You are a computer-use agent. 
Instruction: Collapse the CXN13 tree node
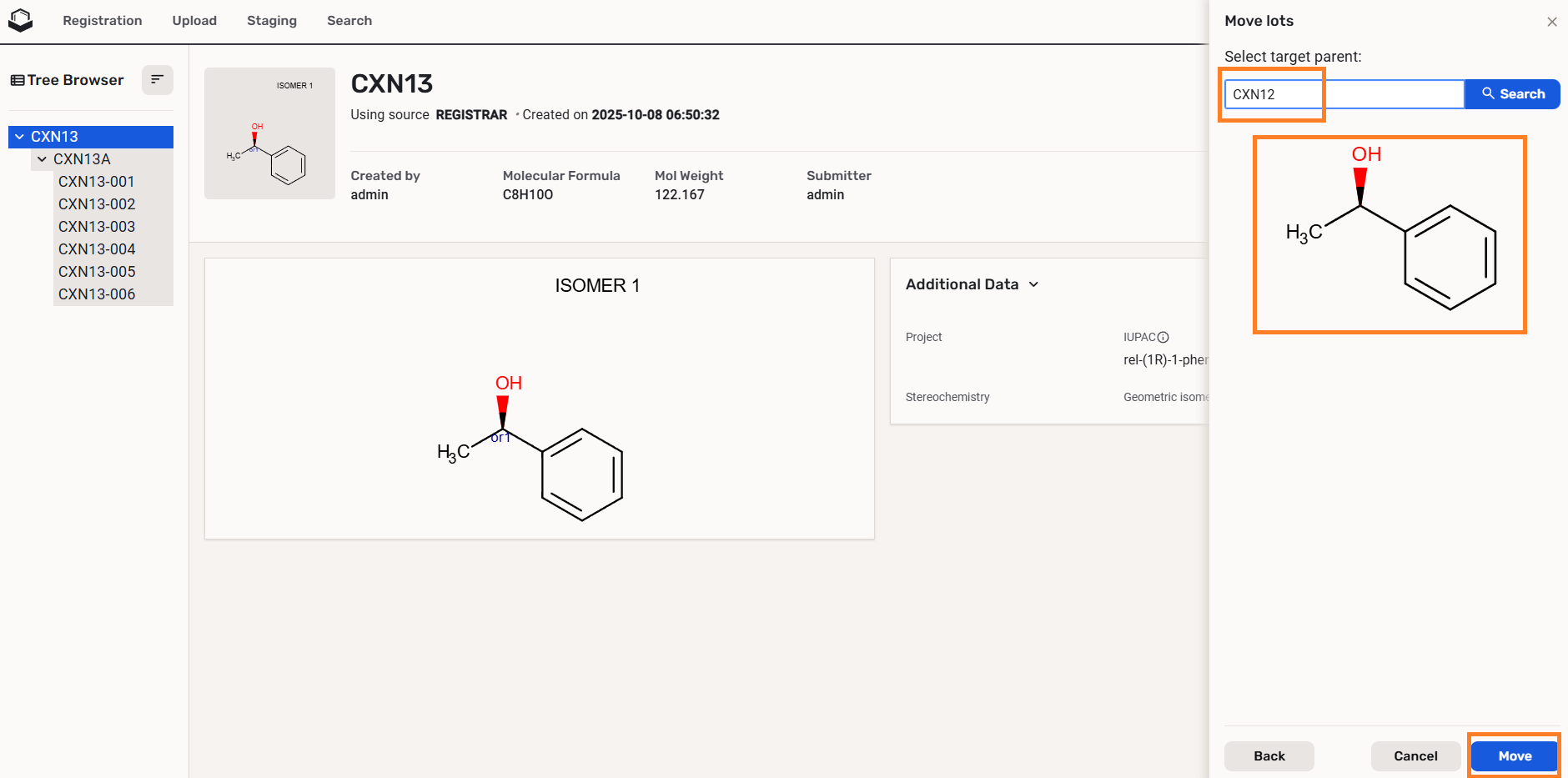coord(19,137)
